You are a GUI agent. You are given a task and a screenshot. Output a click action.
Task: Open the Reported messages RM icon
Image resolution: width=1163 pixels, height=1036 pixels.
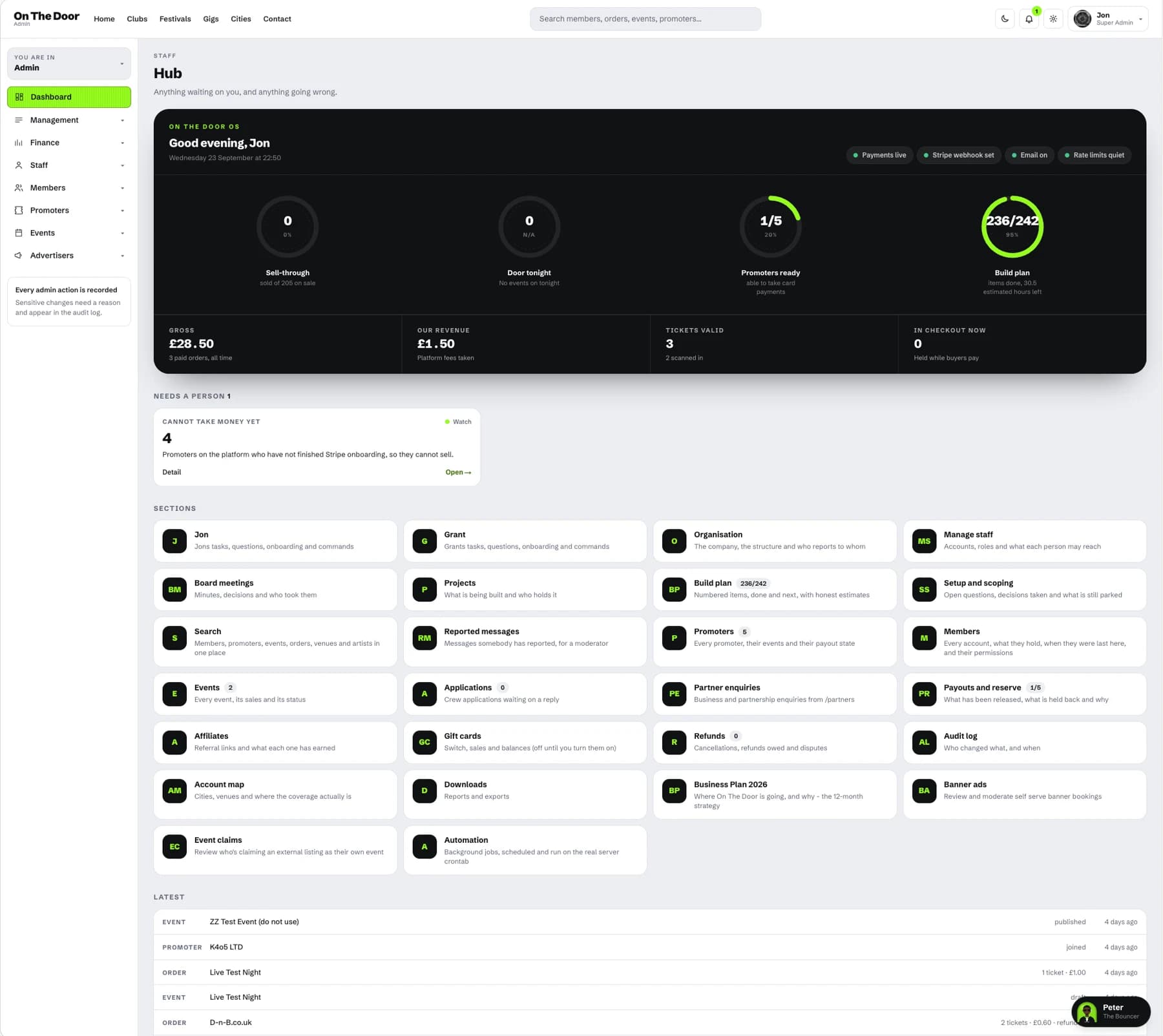pyautogui.click(x=424, y=638)
